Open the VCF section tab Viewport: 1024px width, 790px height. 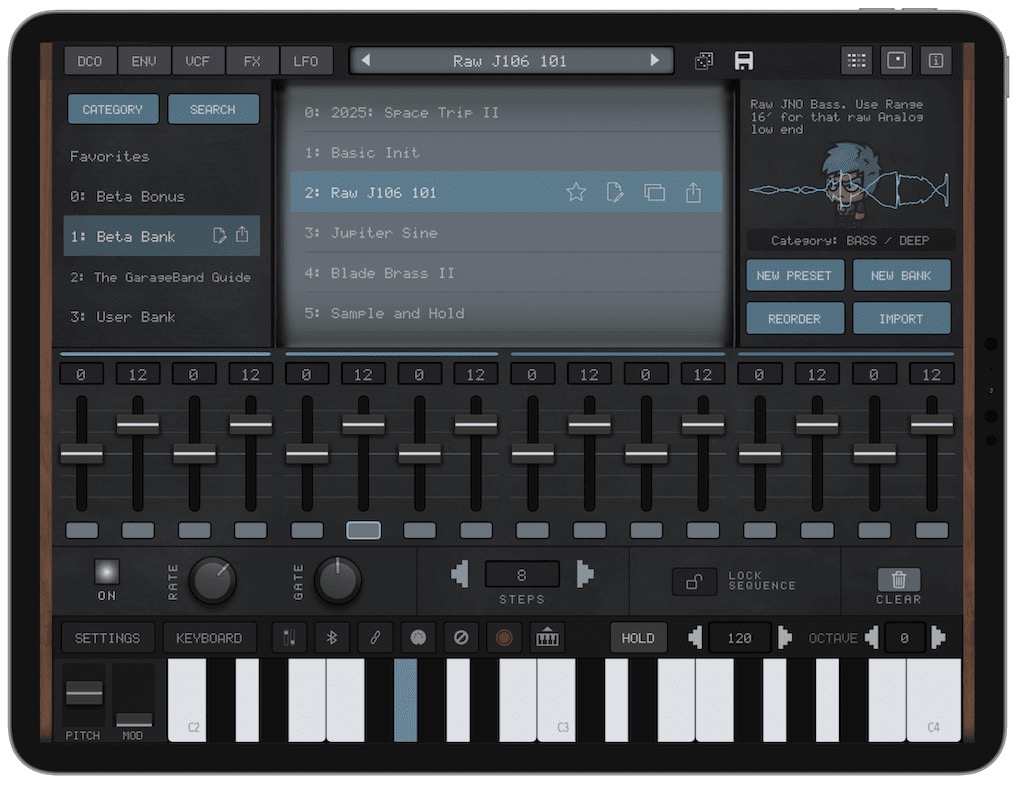pyautogui.click(x=198, y=61)
